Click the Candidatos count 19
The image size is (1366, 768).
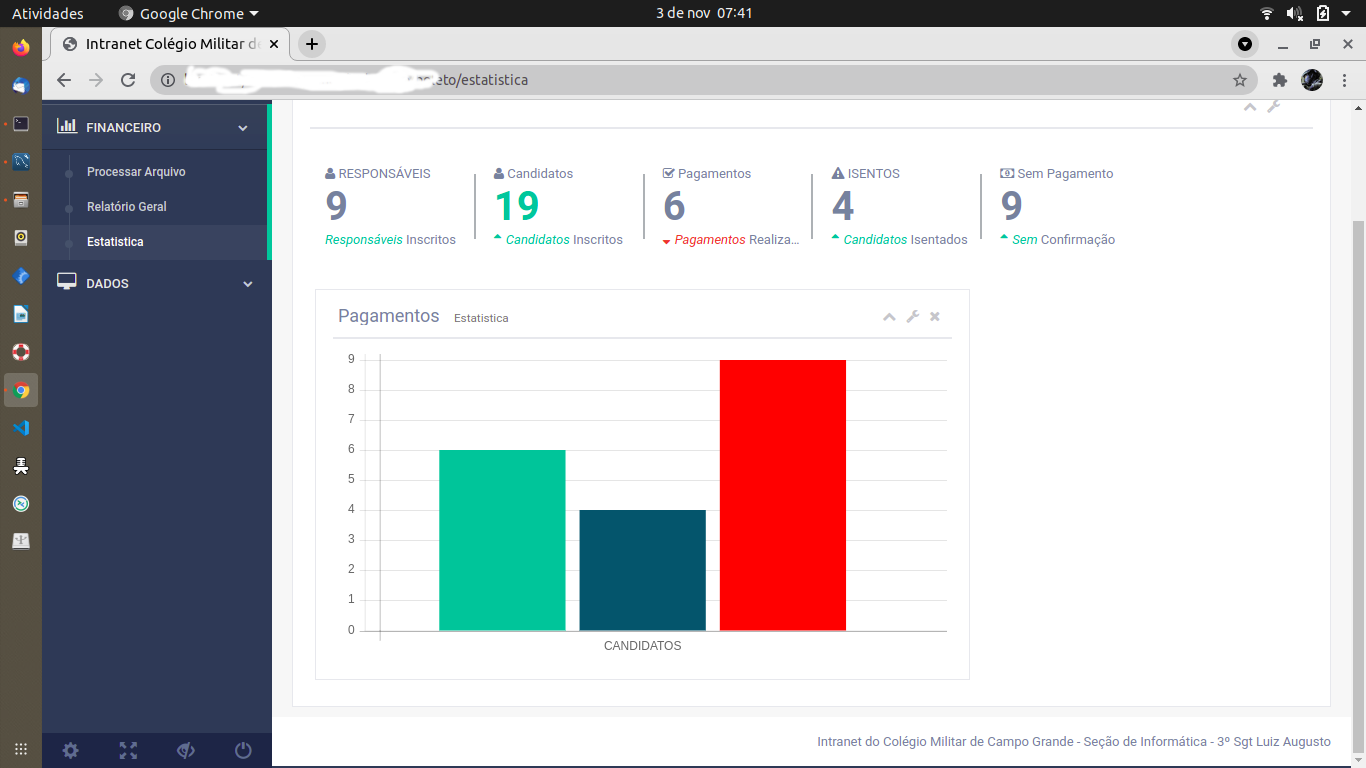pos(517,206)
